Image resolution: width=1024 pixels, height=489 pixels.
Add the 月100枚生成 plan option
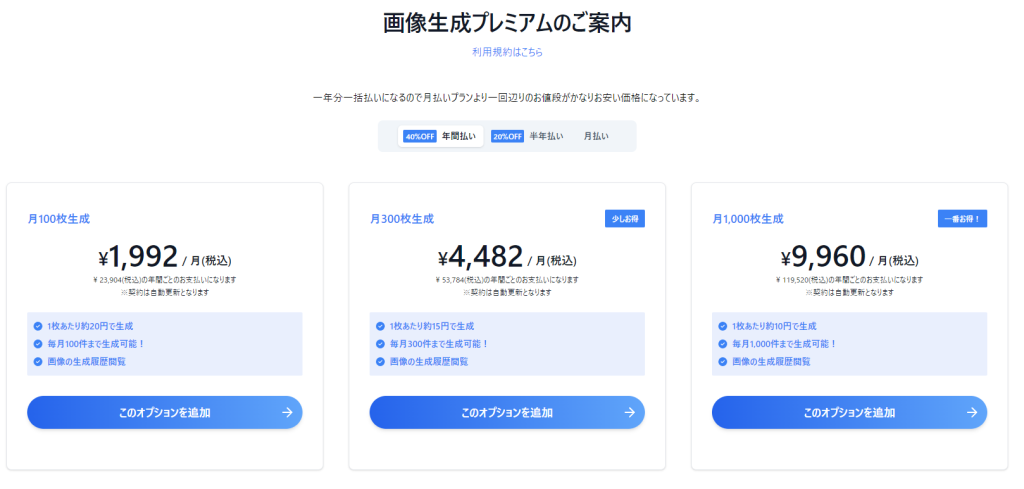point(164,412)
